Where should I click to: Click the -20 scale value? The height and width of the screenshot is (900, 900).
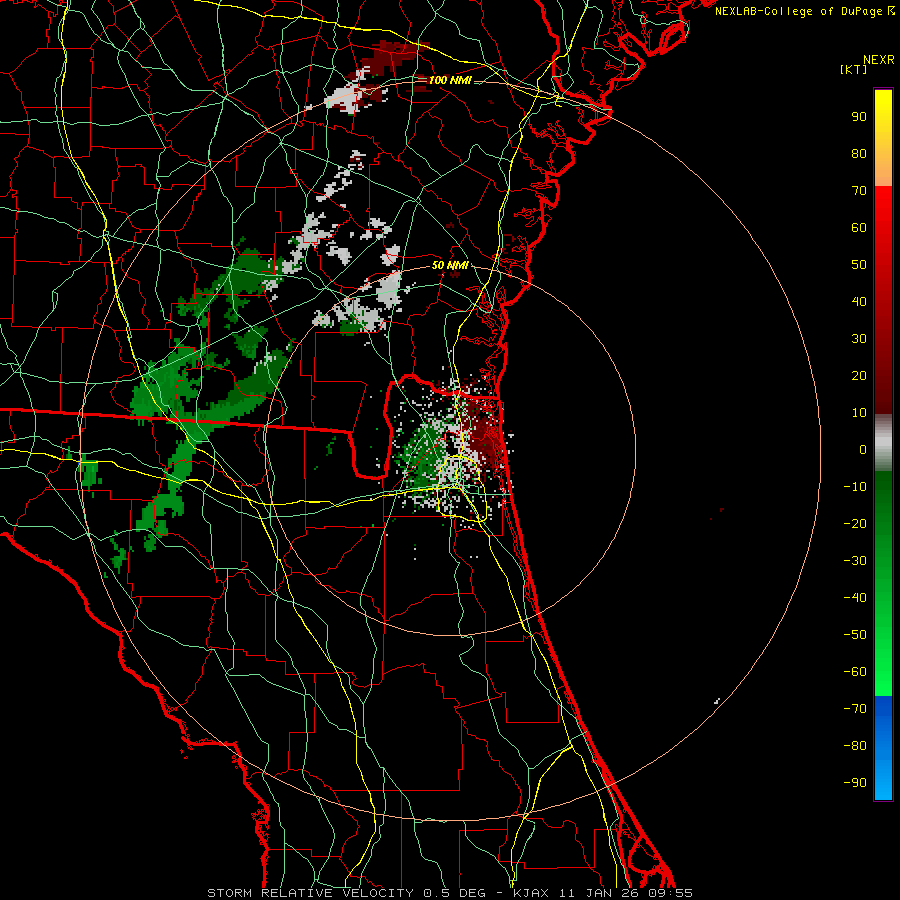pyautogui.click(x=855, y=524)
